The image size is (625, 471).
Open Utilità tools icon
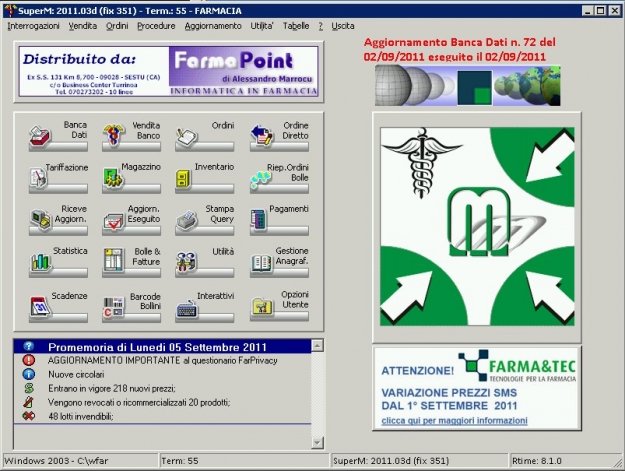click(x=186, y=262)
